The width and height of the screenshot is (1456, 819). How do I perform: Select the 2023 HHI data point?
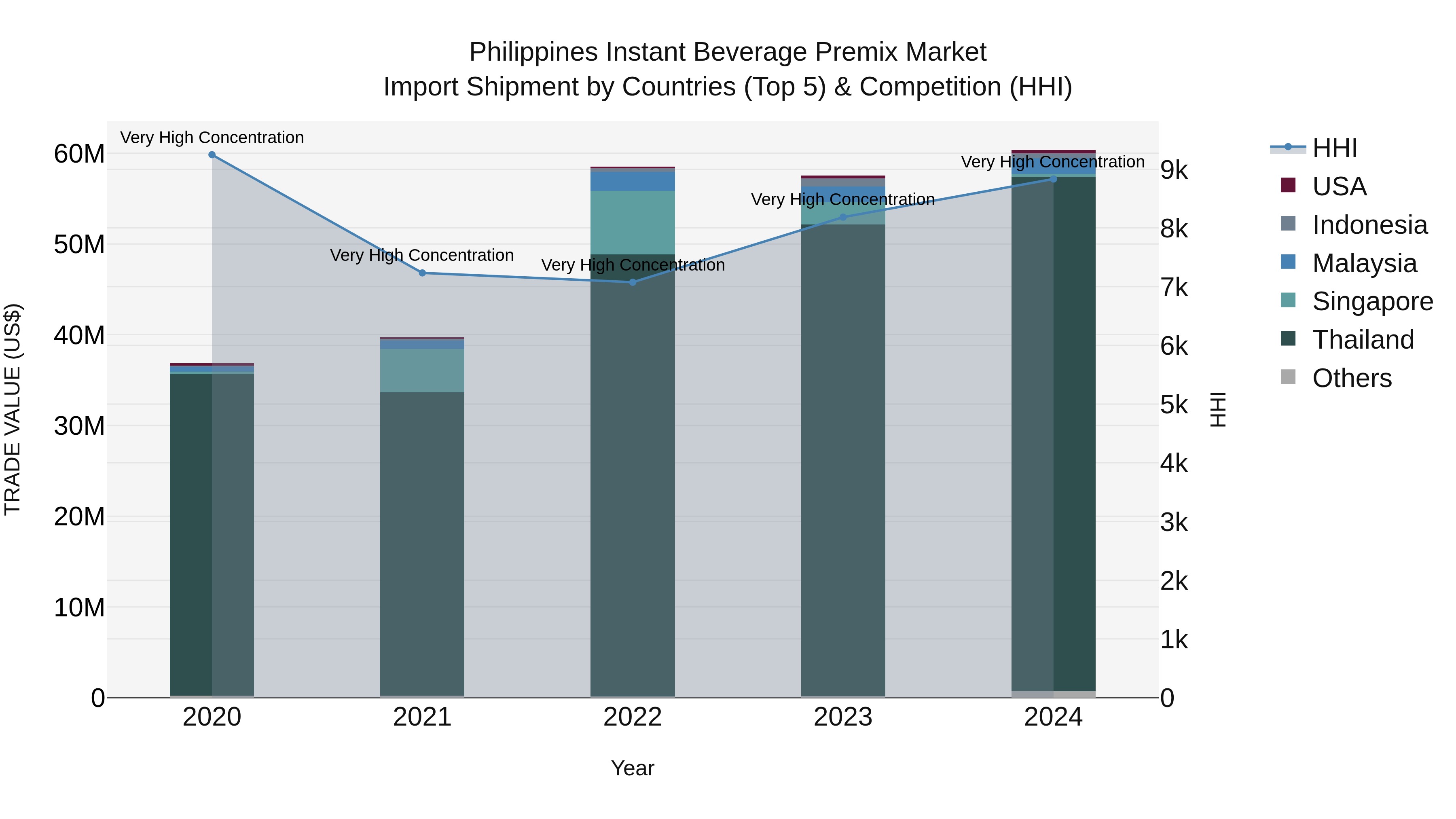point(843,217)
